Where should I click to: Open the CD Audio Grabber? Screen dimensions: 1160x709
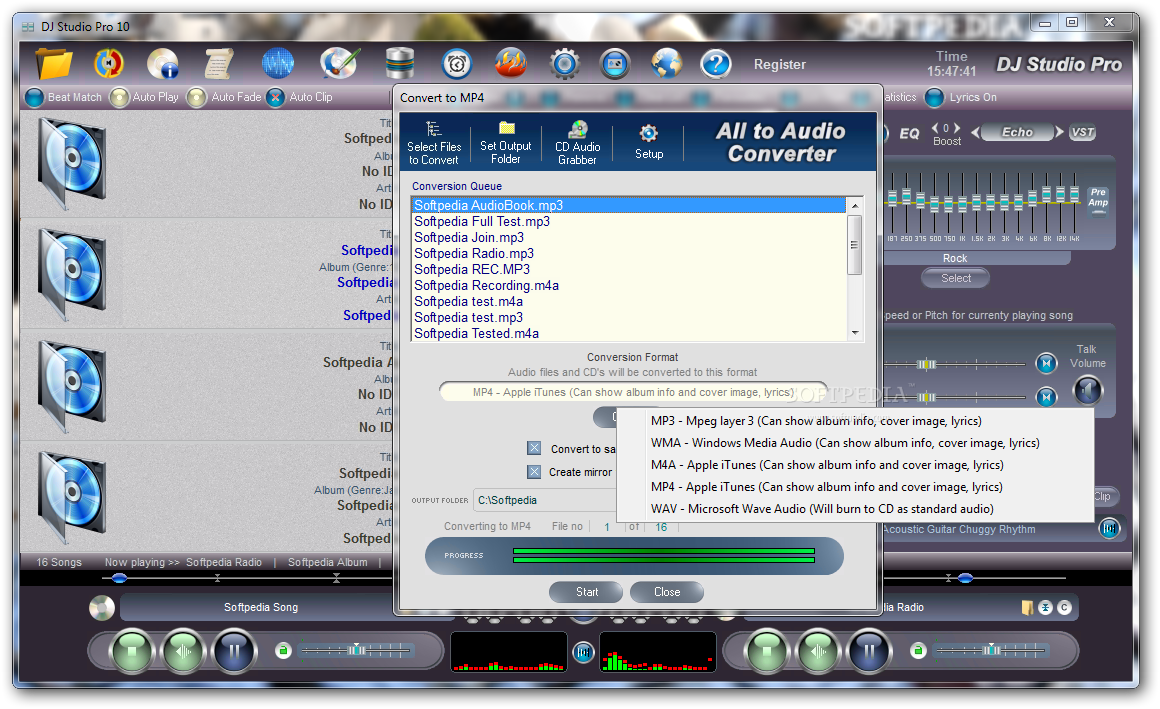[577, 143]
